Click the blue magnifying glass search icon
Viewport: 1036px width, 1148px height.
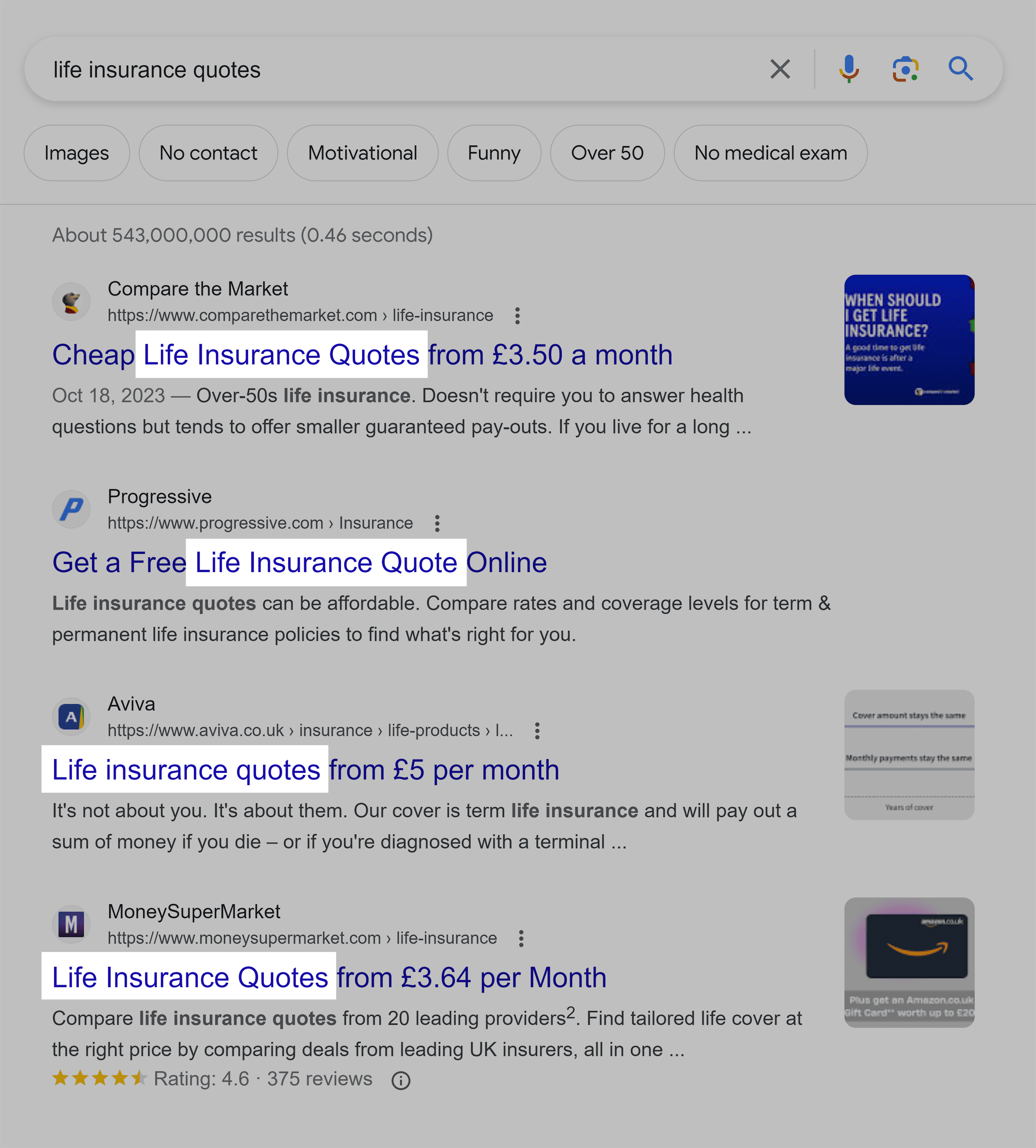[x=960, y=69]
